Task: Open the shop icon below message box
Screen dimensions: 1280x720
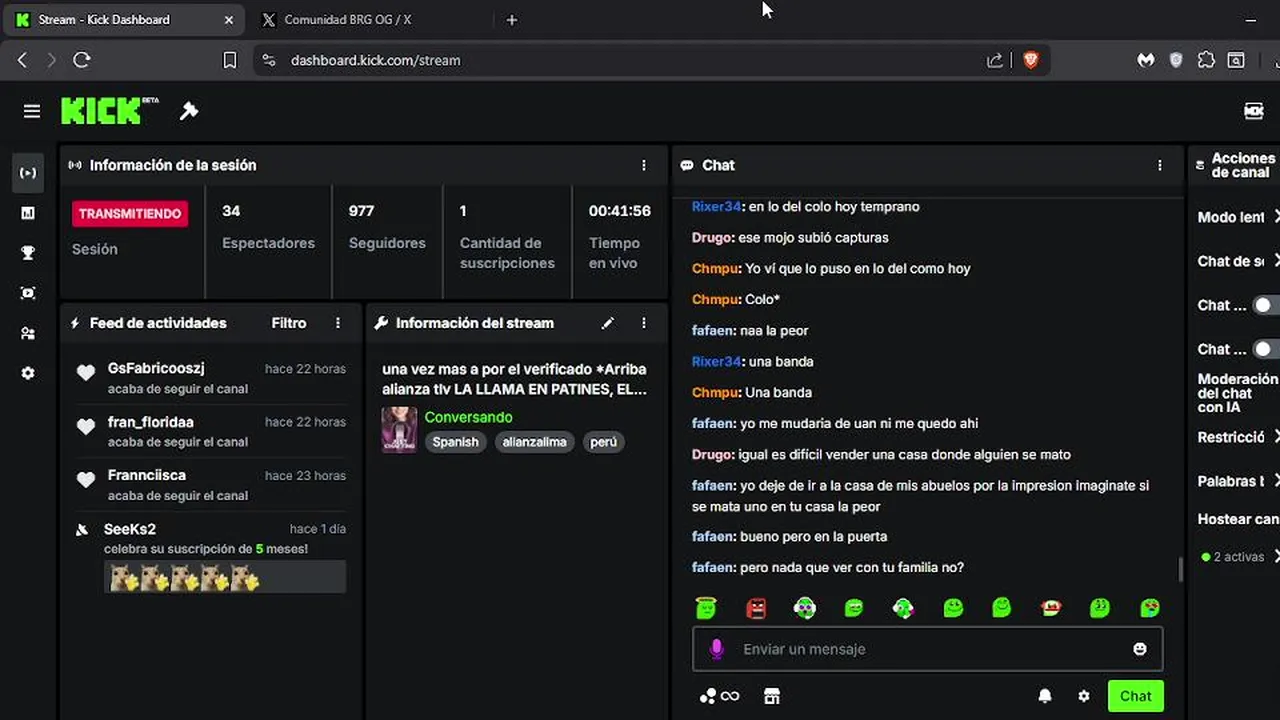Action: coord(771,696)
